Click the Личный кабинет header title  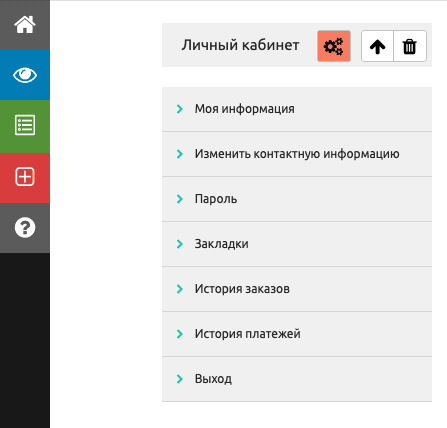[x=240, y=45]
